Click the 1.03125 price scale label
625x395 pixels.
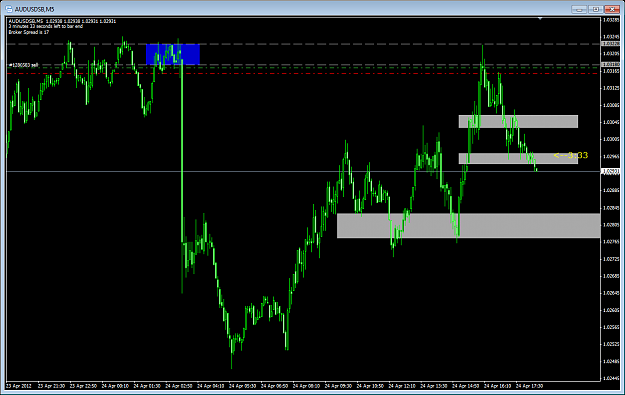[x=611, y=88]
